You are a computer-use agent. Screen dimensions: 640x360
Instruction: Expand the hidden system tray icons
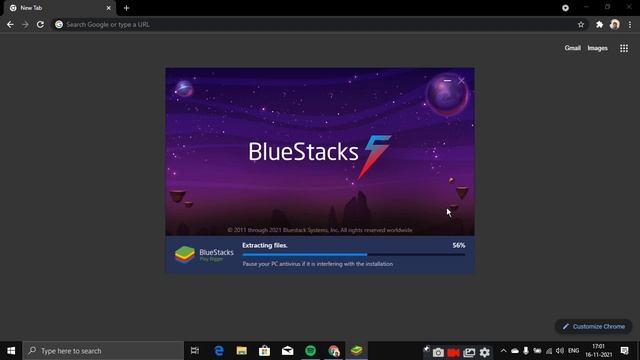pyautogui.click(x=503, y=351)
